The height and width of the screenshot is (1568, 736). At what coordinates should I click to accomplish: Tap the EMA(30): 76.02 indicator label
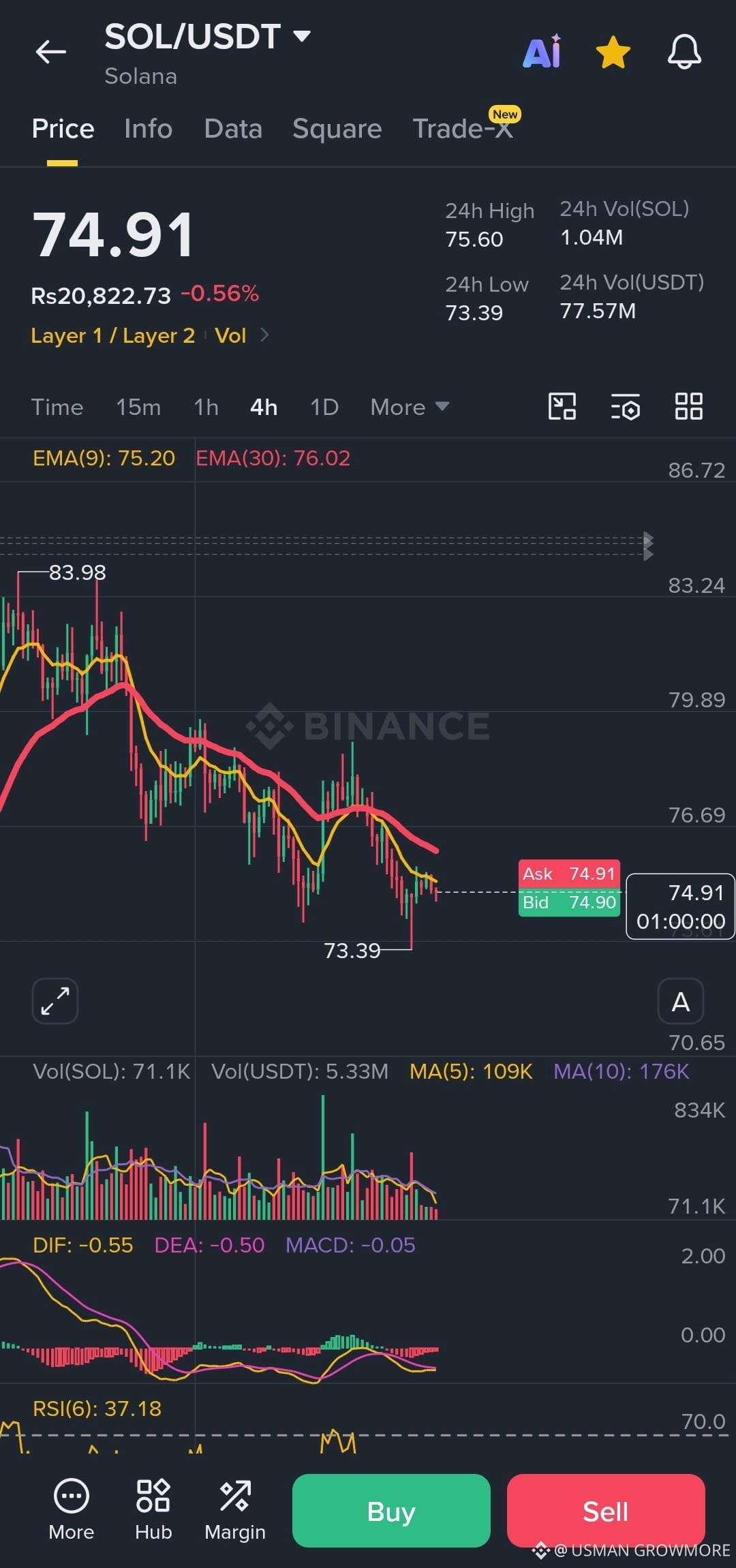click(273, 458)
